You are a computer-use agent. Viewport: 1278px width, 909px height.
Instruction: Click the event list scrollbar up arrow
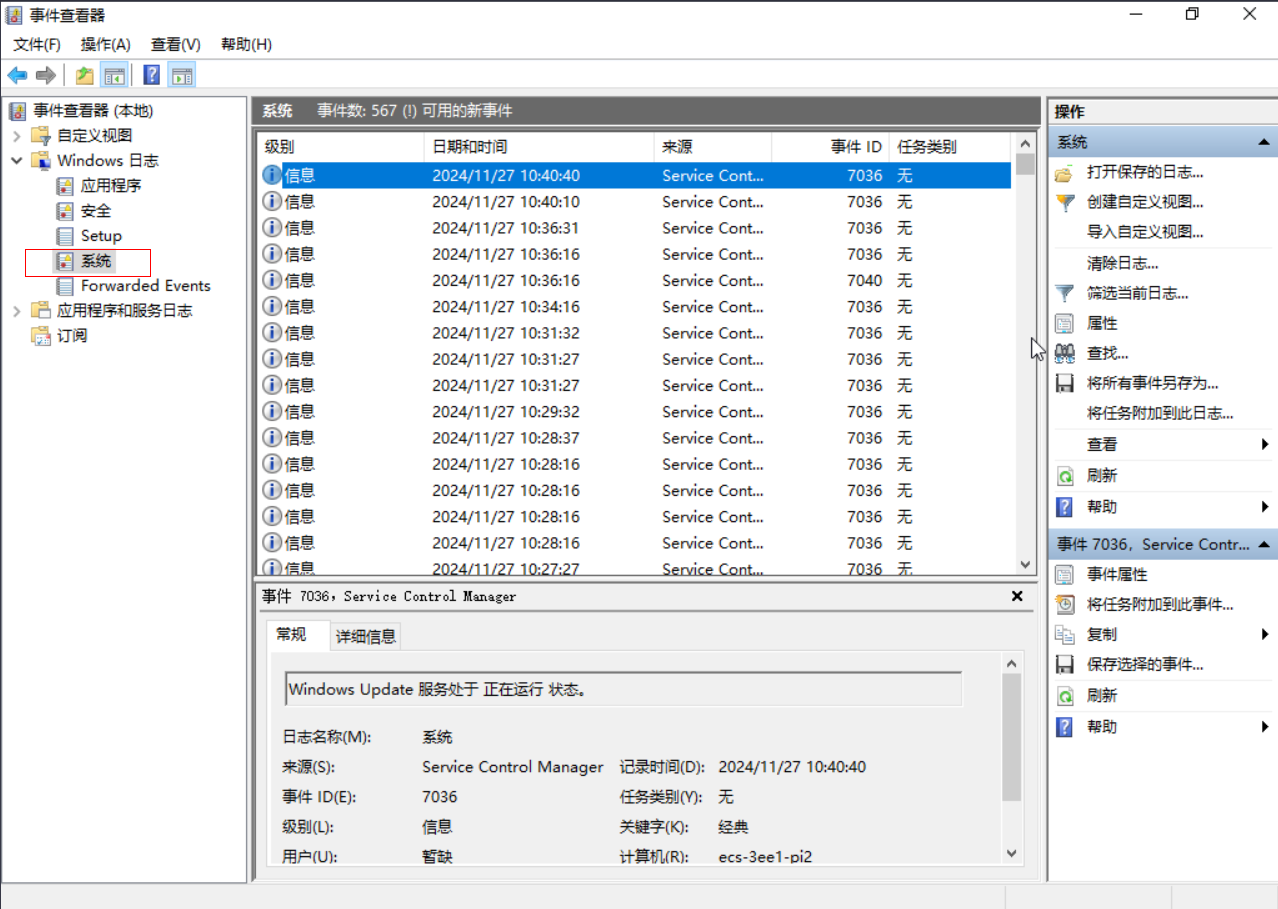1025,143
